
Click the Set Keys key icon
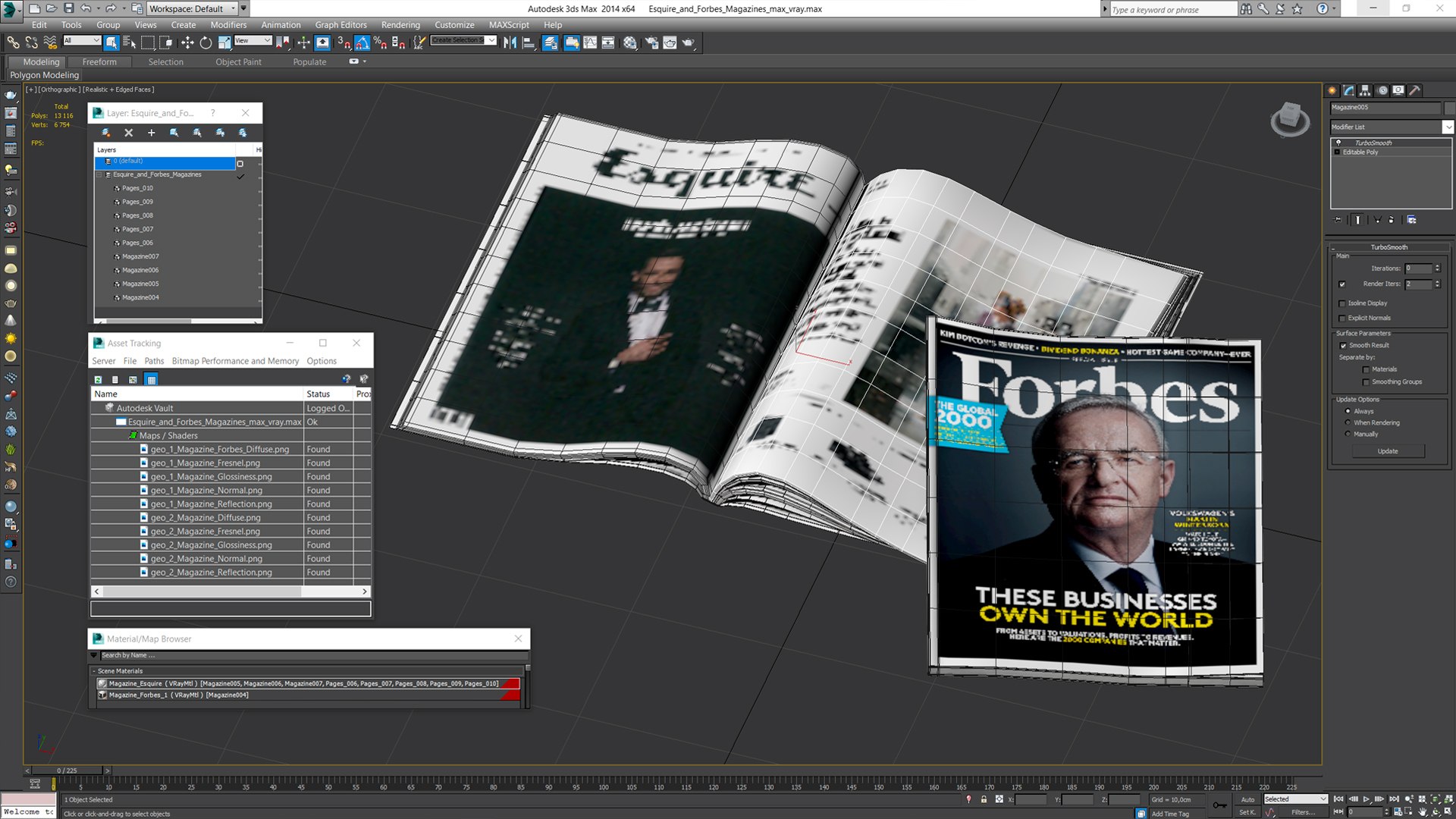tap(1219, 805)
